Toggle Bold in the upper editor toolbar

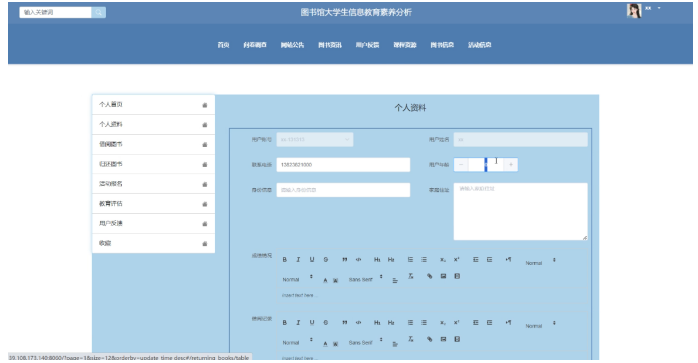pos(285,260)
